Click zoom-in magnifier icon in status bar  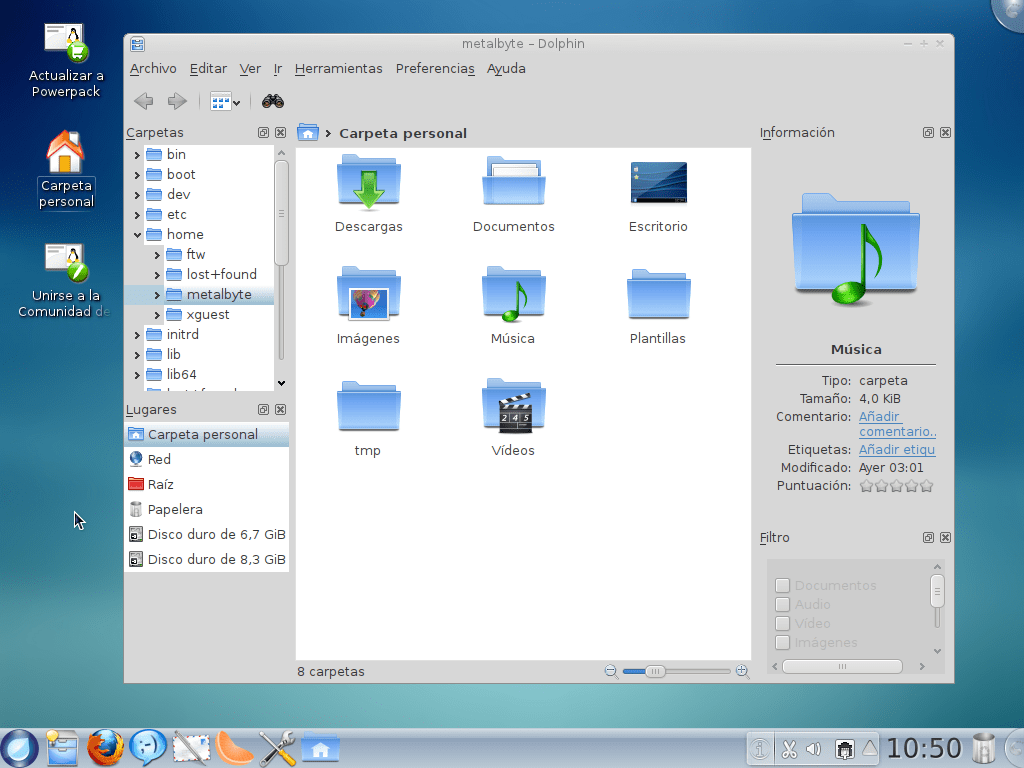tap(742, 672)
